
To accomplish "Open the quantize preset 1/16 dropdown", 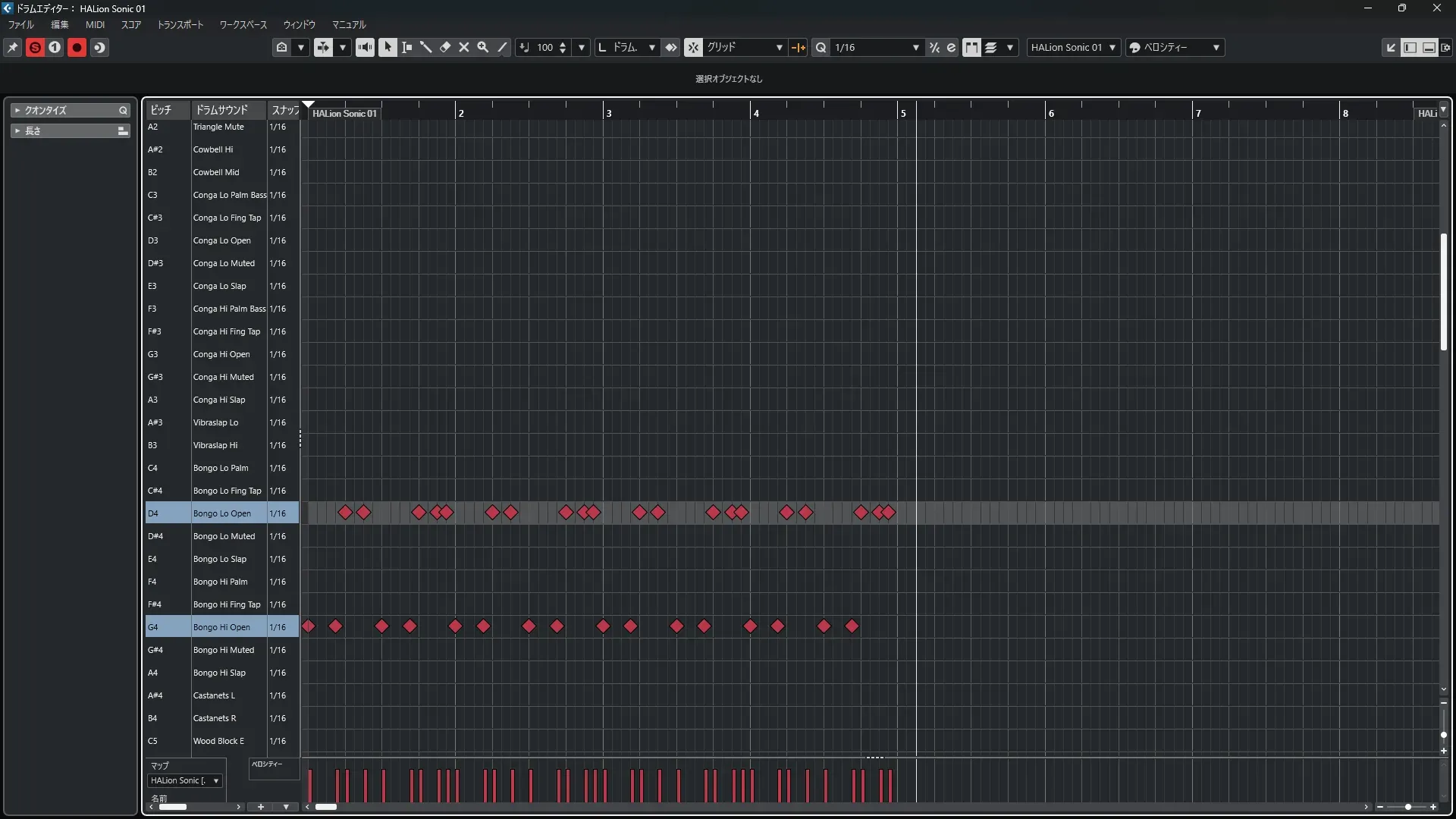I will (x=915, y=47).
